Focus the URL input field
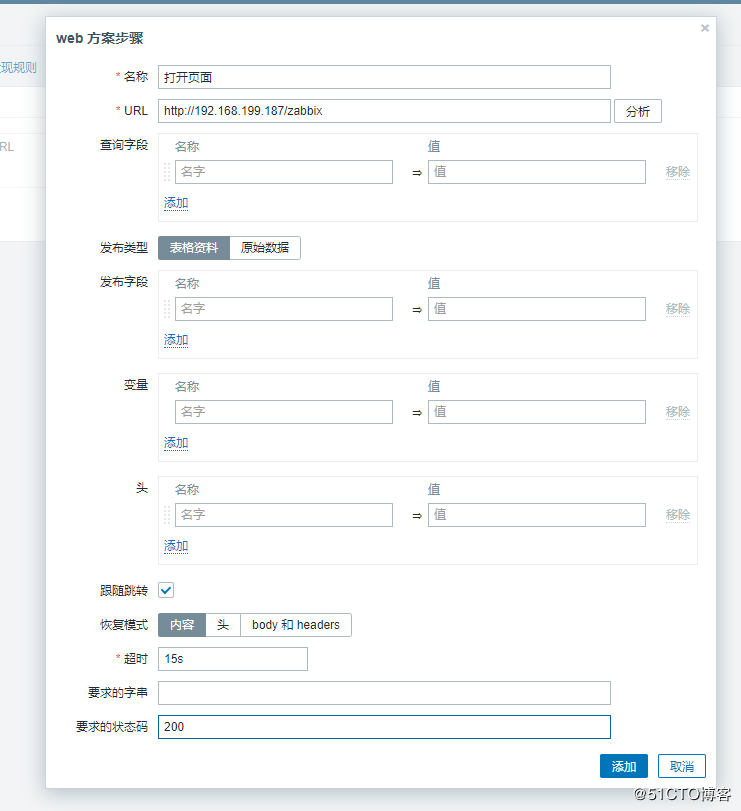This screenshot has height=811, width=741. click(384, 111)
